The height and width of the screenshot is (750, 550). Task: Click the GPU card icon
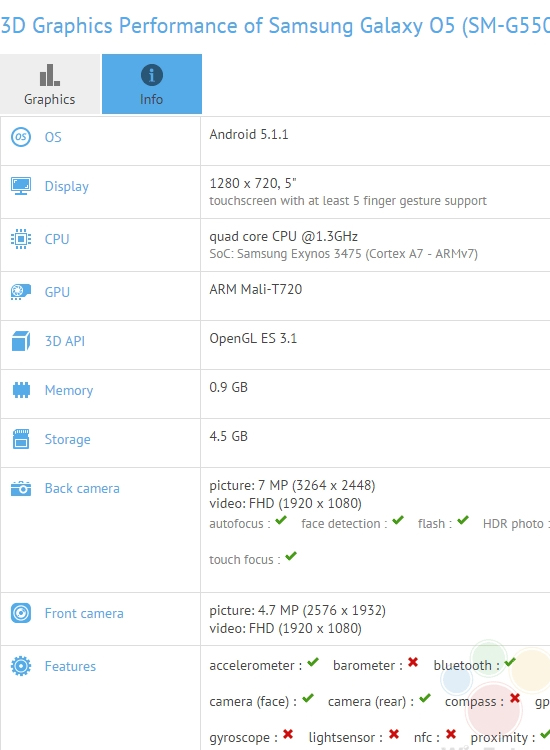point(21,291)
